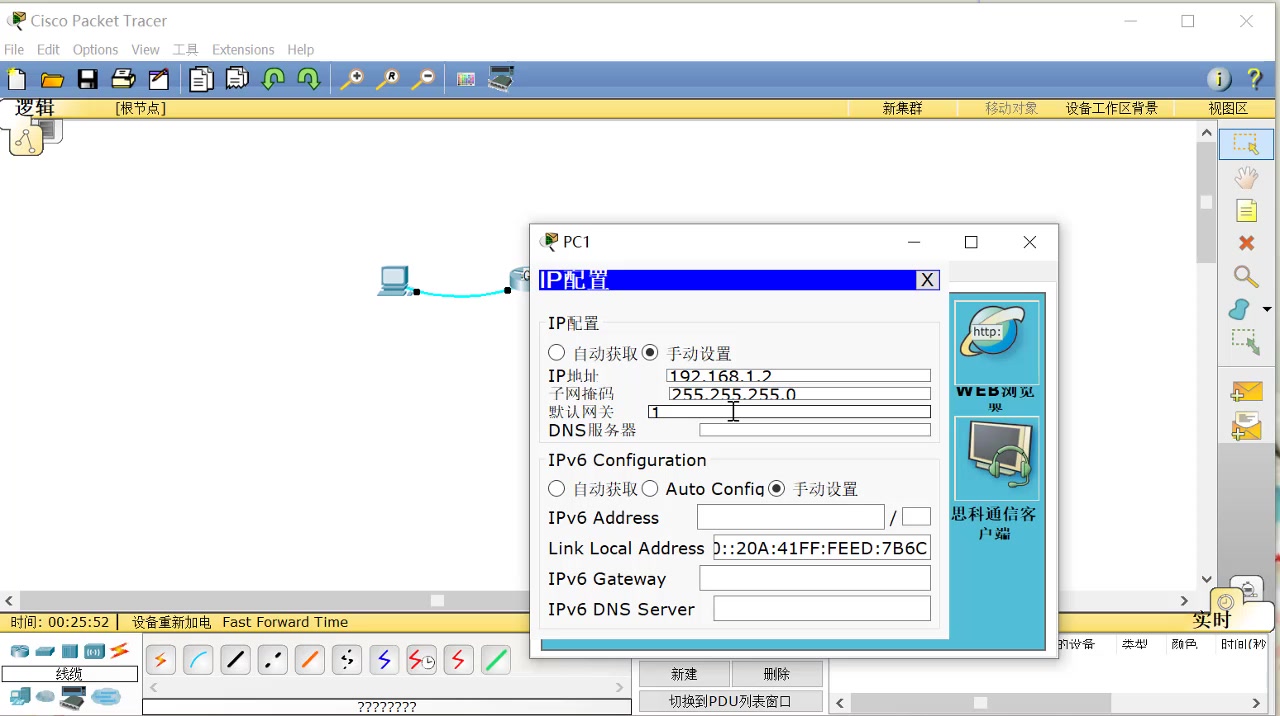Screen dimensions: 1280x716
Task: Select the Connections lightning category
Action: [x=120, y=651]
